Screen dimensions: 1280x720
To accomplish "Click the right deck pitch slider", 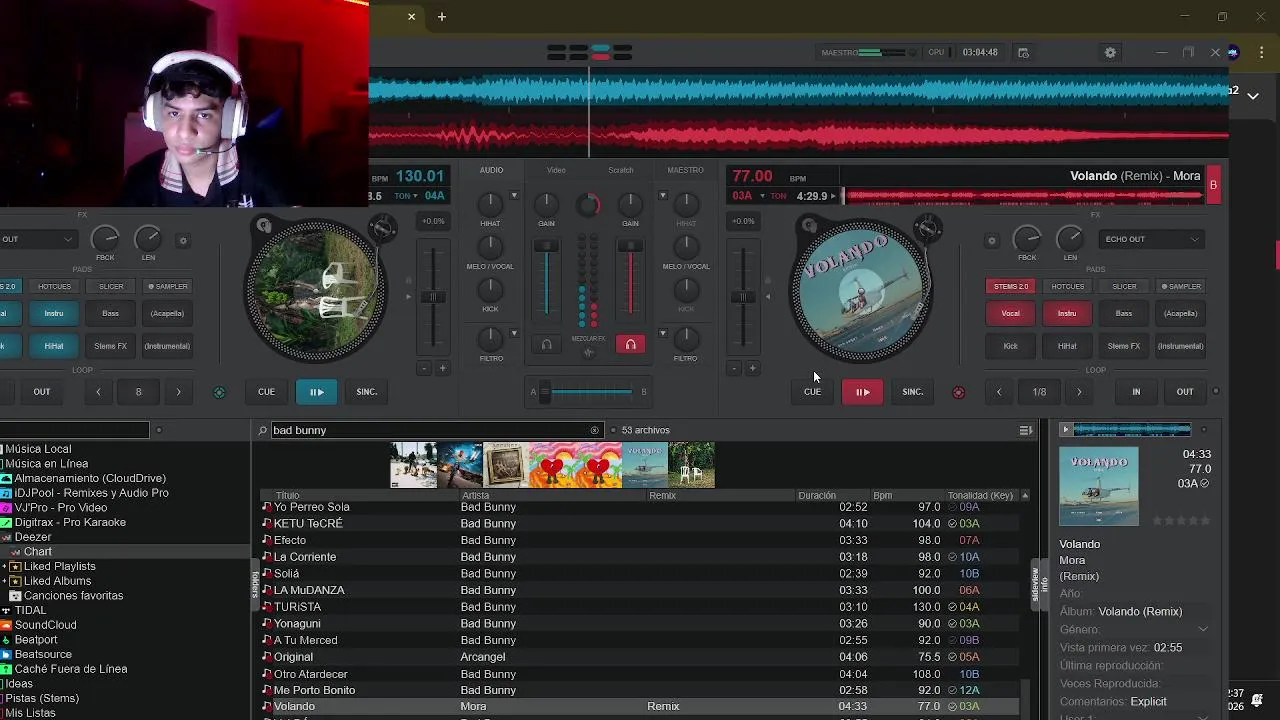I will tap(743, 296).
